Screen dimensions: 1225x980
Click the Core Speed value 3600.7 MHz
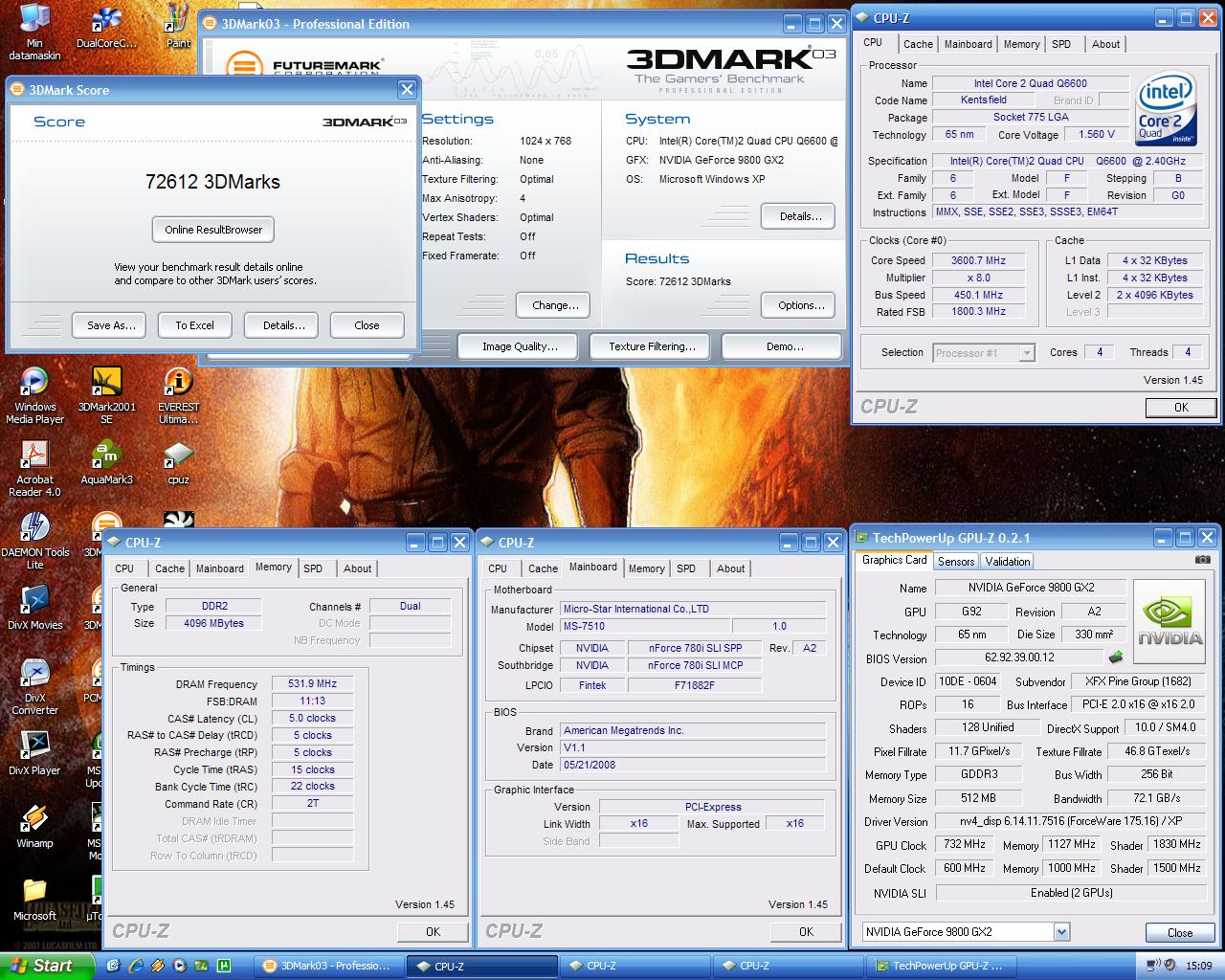click(978, 260)
